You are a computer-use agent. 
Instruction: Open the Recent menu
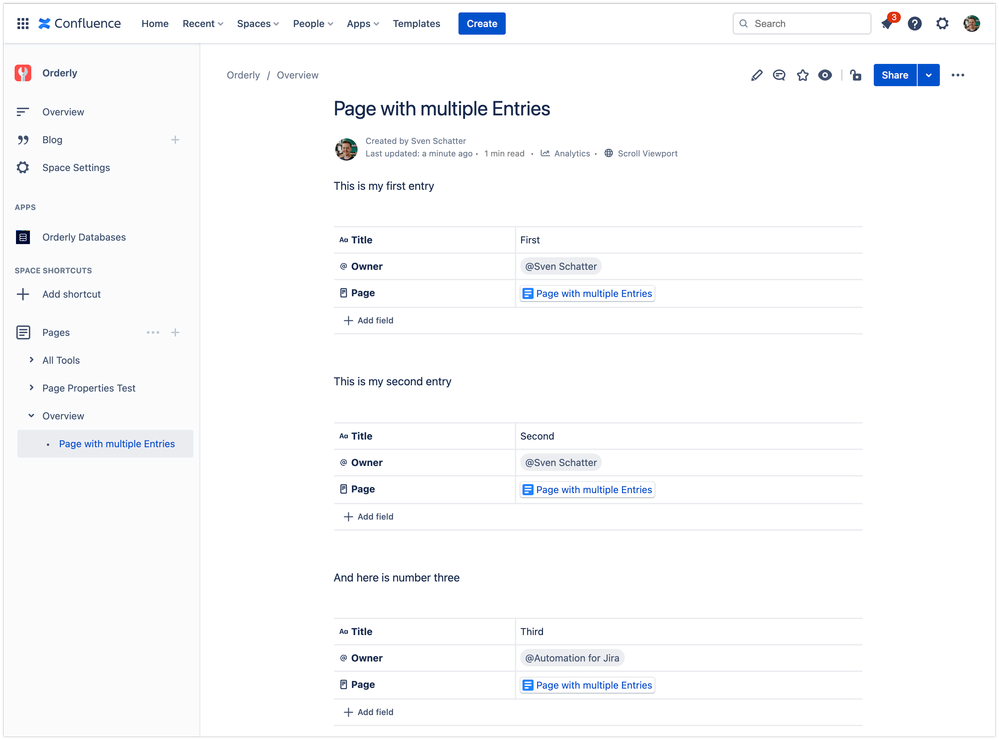[x=202, y=23]
